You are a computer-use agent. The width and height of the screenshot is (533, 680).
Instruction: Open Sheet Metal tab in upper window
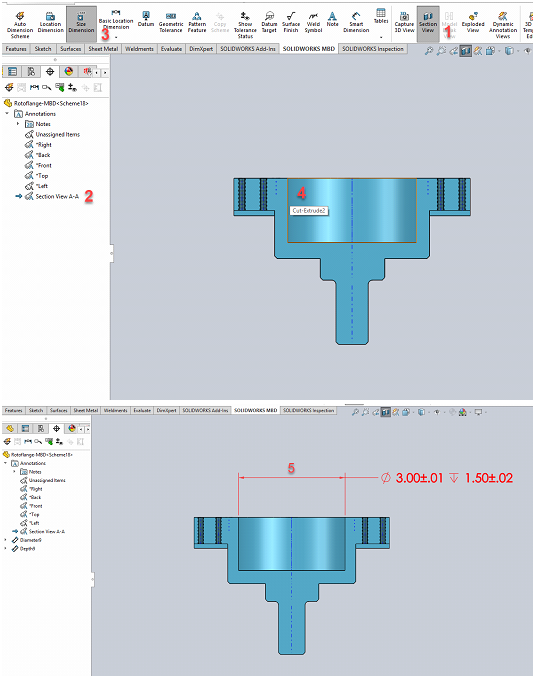103,49
